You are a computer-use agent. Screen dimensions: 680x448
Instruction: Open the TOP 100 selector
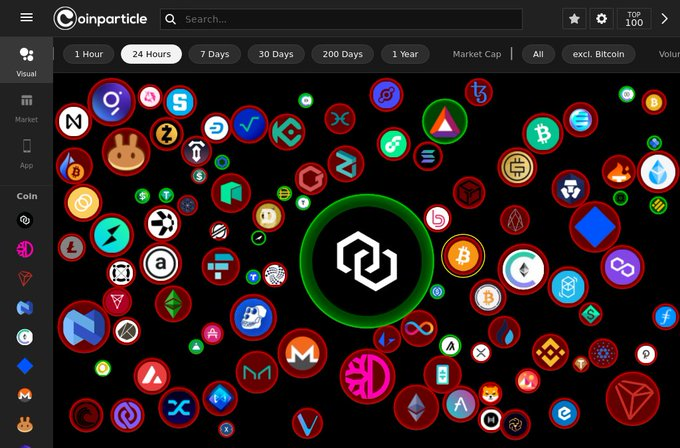coord(634,19)
